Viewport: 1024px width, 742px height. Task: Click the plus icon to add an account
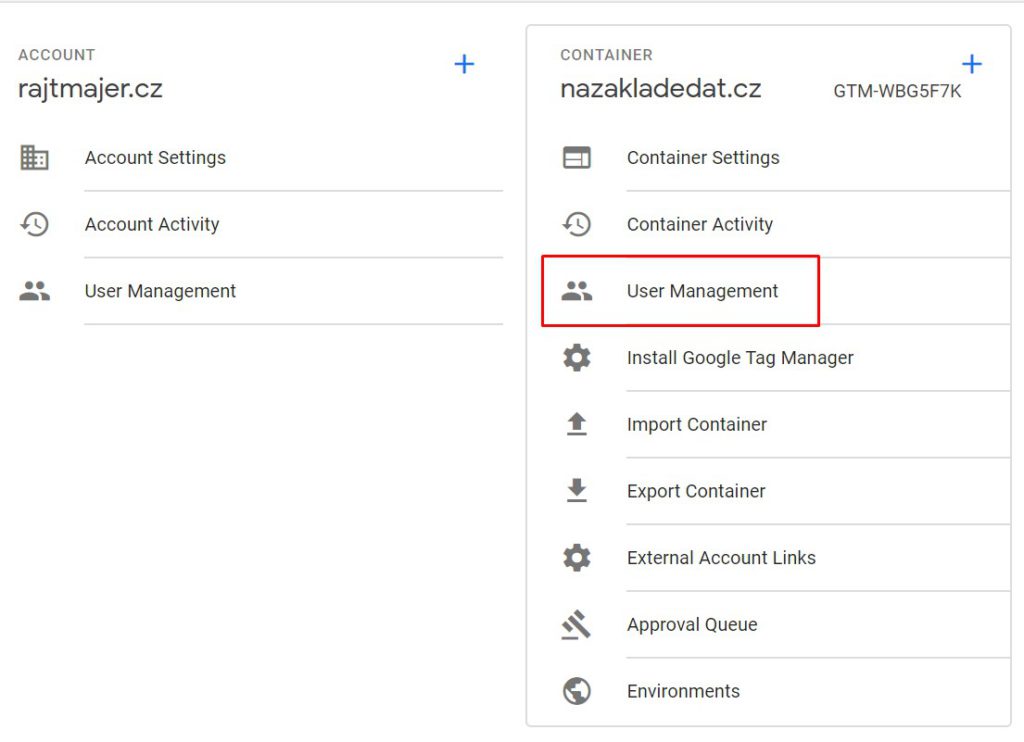click(464, 64)
